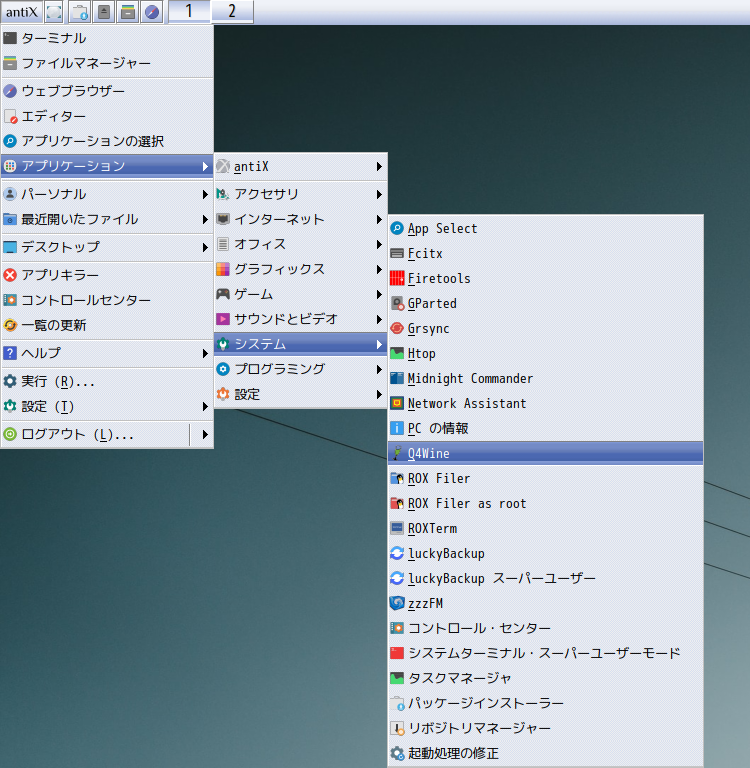This screenshot has width=750, height=768.
Task: Open Htop process viewer icon
Action: coord(397,353)
